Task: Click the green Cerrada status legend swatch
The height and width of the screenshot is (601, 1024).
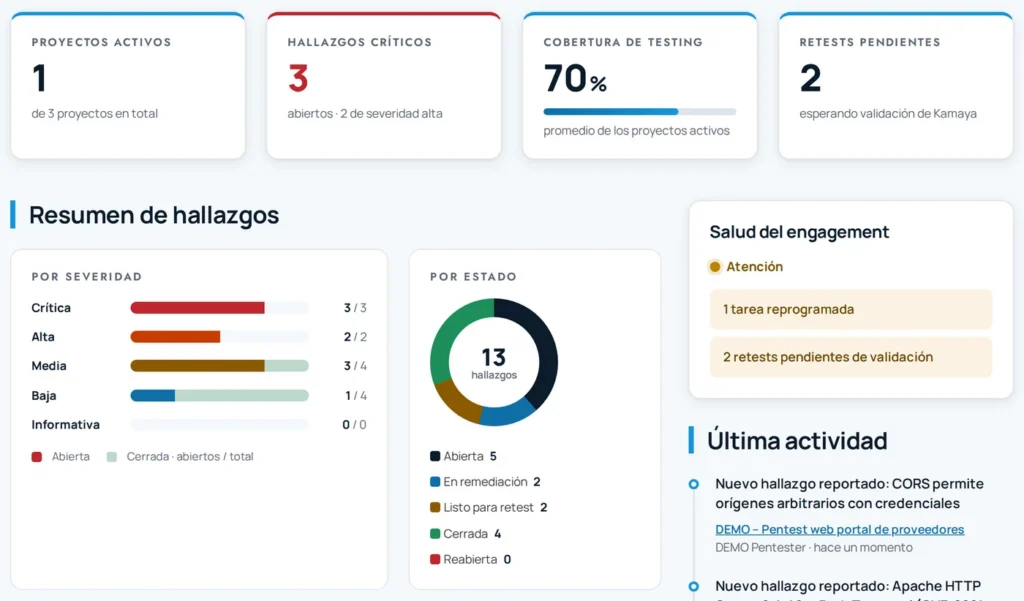Action: point(435,533)
